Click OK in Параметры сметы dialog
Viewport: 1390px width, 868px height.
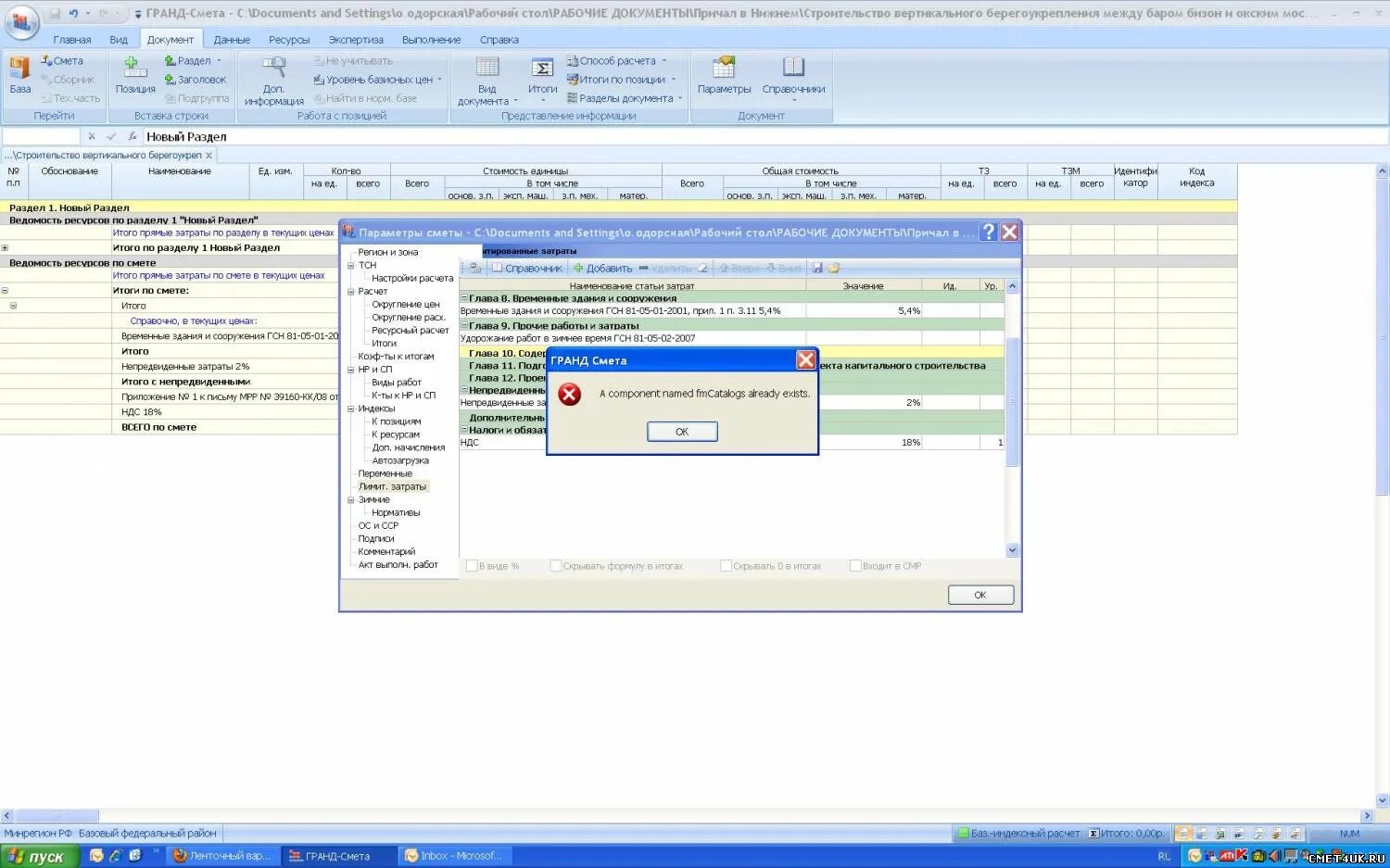click(980, 595)
